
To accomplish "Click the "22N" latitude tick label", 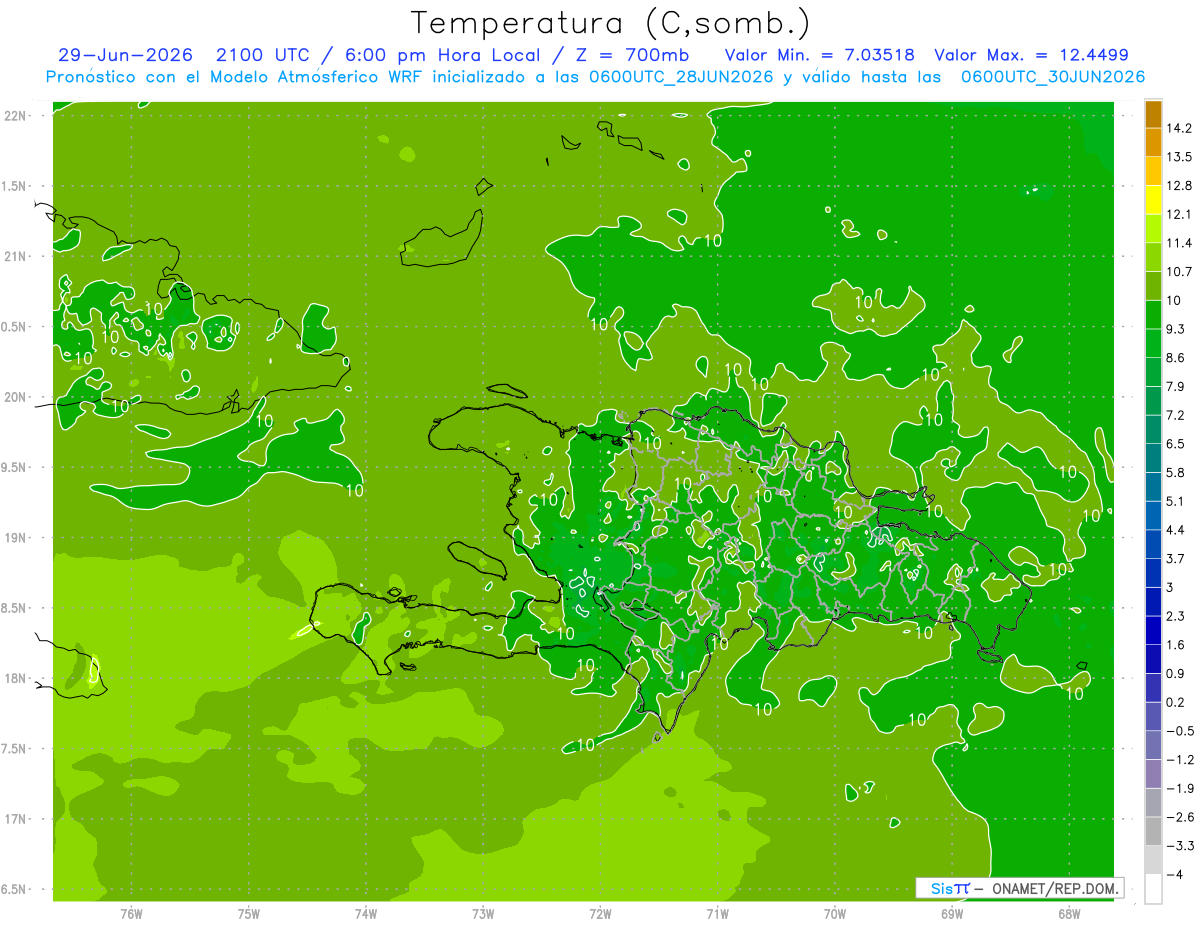I will coord(16,116).
